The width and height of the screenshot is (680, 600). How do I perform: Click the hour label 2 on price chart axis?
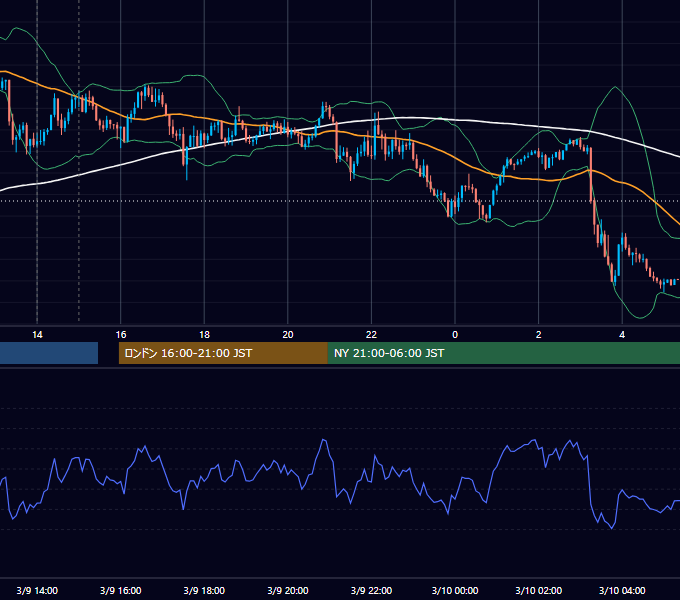(x=539, y=335)
